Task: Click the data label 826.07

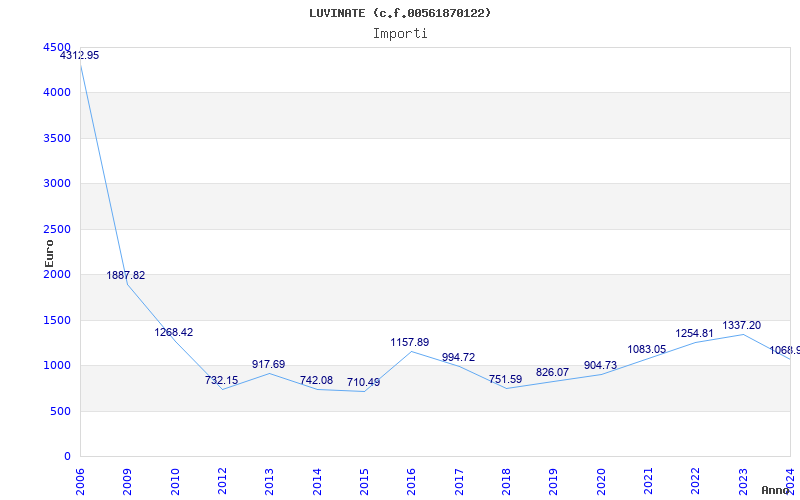Action: pyautogui.click(x=552, y=372)
